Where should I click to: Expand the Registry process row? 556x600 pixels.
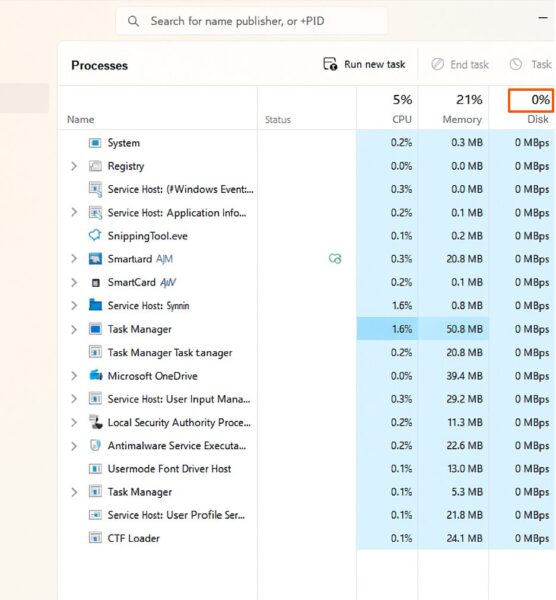(74, 166)
